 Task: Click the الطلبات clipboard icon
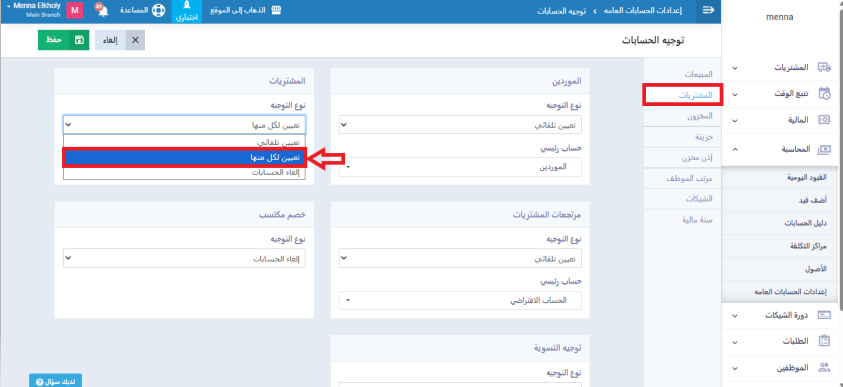coord(824,341)
